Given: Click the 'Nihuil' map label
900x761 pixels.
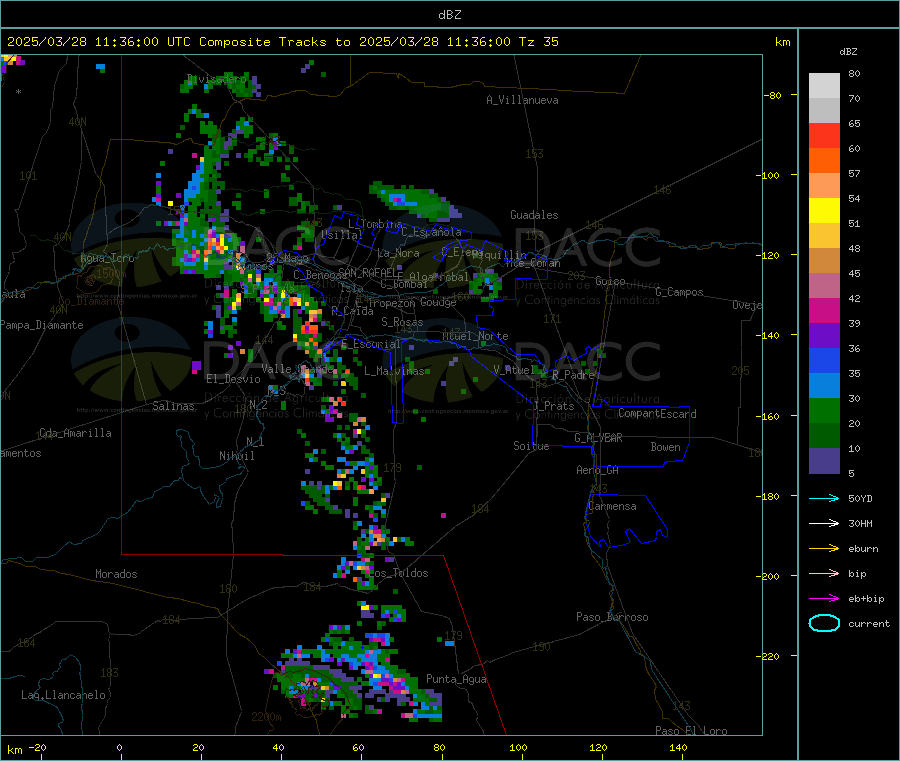Looking at the screenshot, I should click(x=237, y=456).
